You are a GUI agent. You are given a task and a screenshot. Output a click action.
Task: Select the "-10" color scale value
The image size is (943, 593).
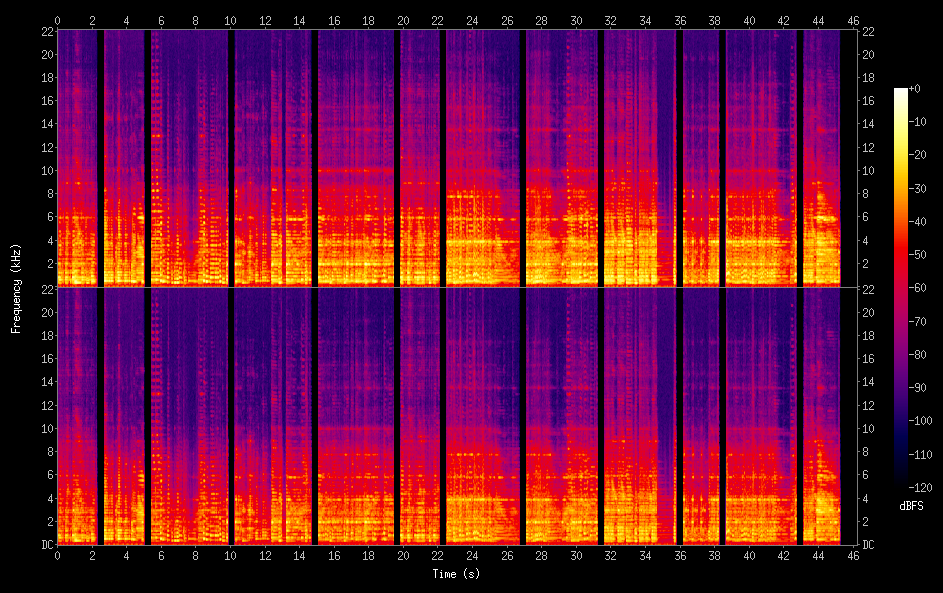[918, 121]
